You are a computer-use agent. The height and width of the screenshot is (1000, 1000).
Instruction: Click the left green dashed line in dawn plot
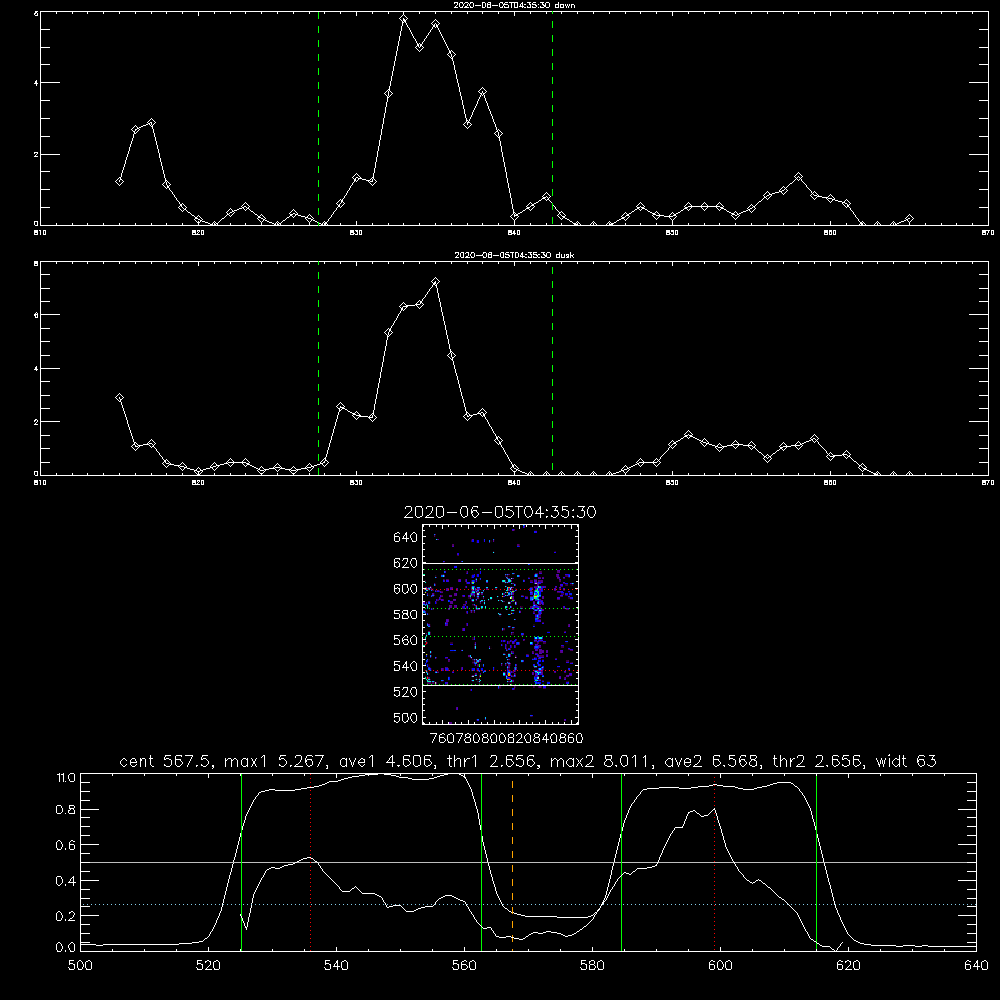[318, 118]
